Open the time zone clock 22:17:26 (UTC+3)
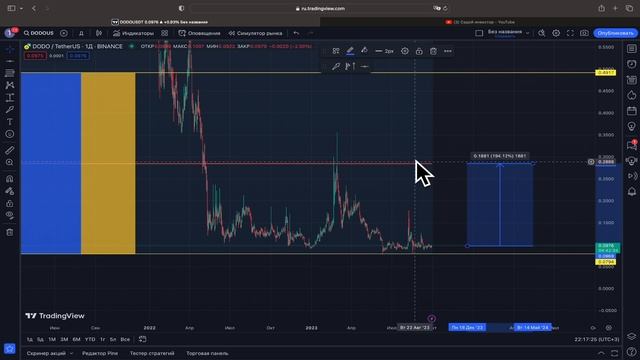This screenshot has height=360, width=640. pyautogui.click(x=597, y=339)
